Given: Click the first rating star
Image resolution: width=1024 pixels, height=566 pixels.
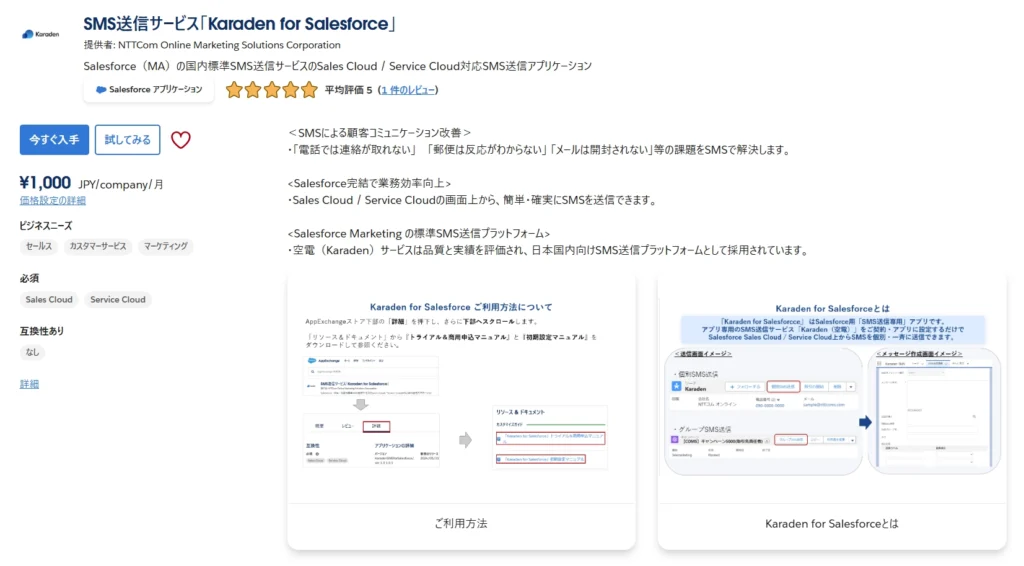Looking at the screenshot, I should 234,90.
